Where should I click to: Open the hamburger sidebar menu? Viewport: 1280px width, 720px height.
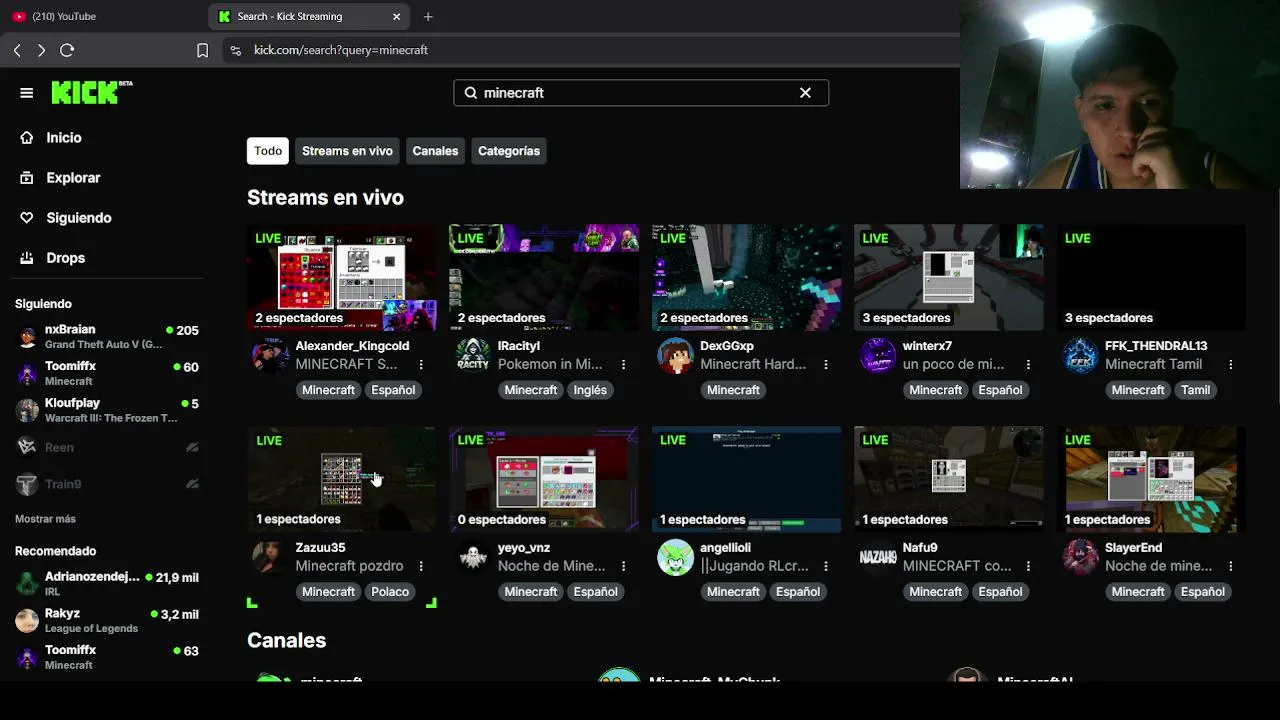point(27,93)
